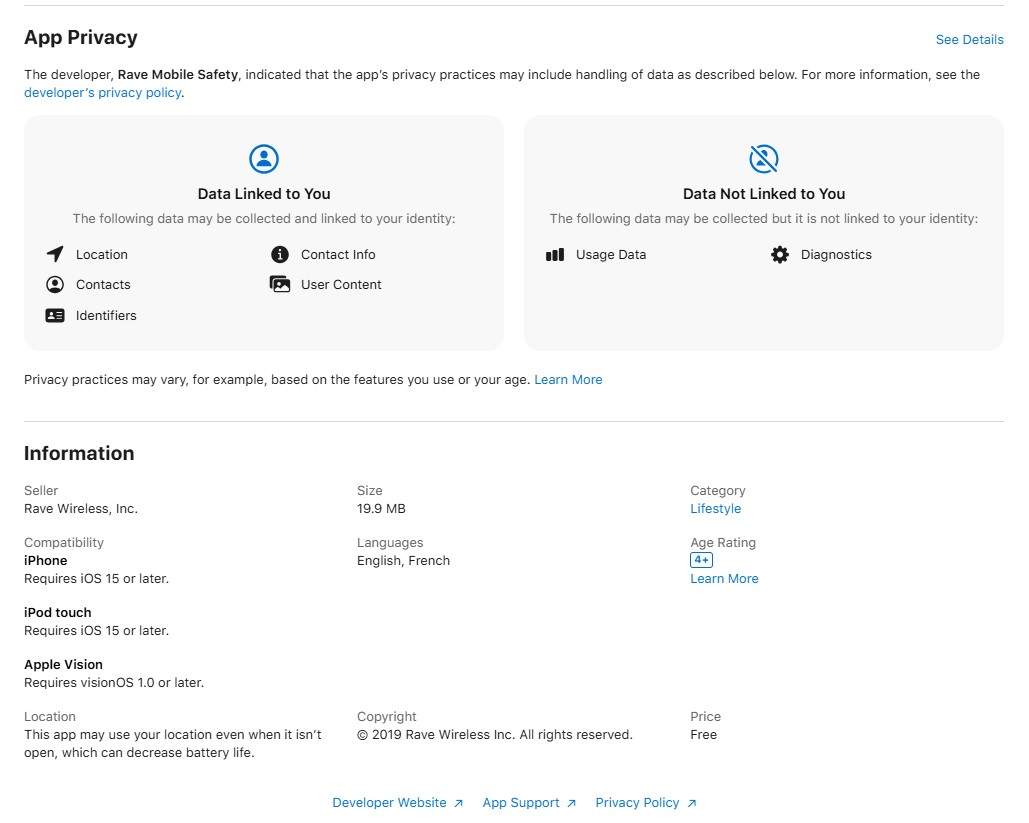Open the Developer Website link
The height and width of the screenshot is (823, 1029).
(389, 802)
